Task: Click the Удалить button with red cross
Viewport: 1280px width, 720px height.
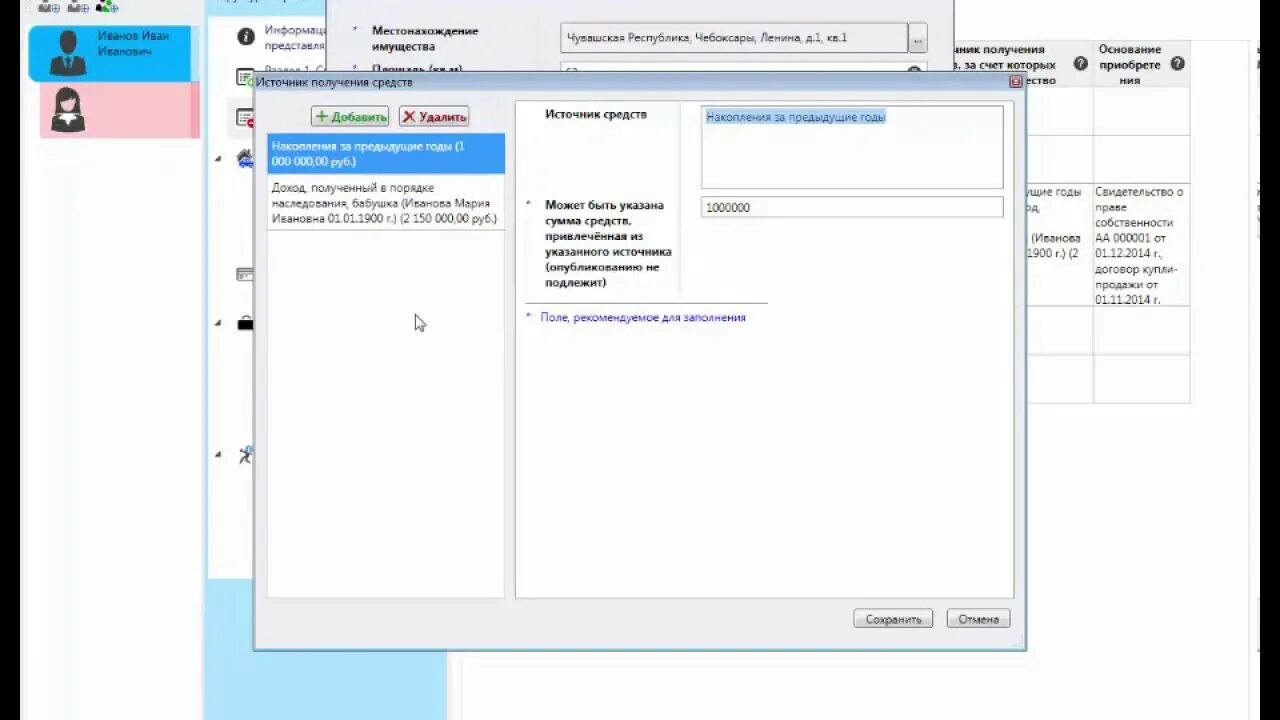Action: [434, 116]
